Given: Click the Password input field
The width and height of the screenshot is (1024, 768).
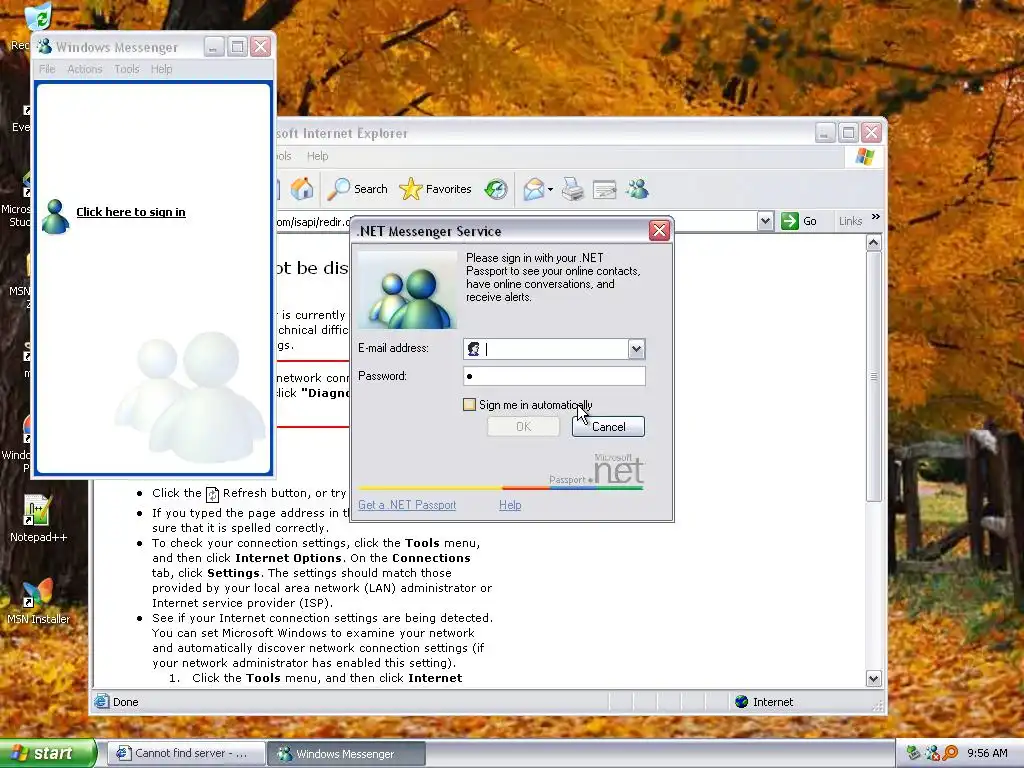Looking at the screenshot, I should [x=554, y=376].
